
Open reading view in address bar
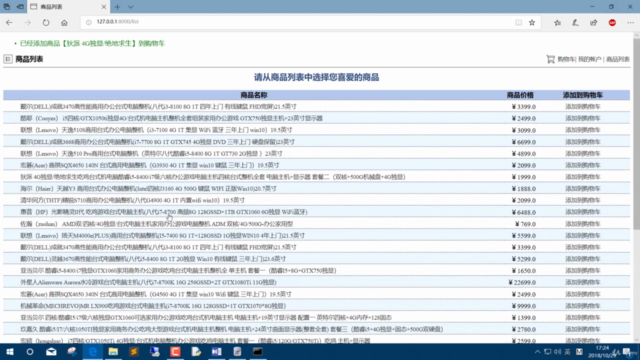(518, 23)
